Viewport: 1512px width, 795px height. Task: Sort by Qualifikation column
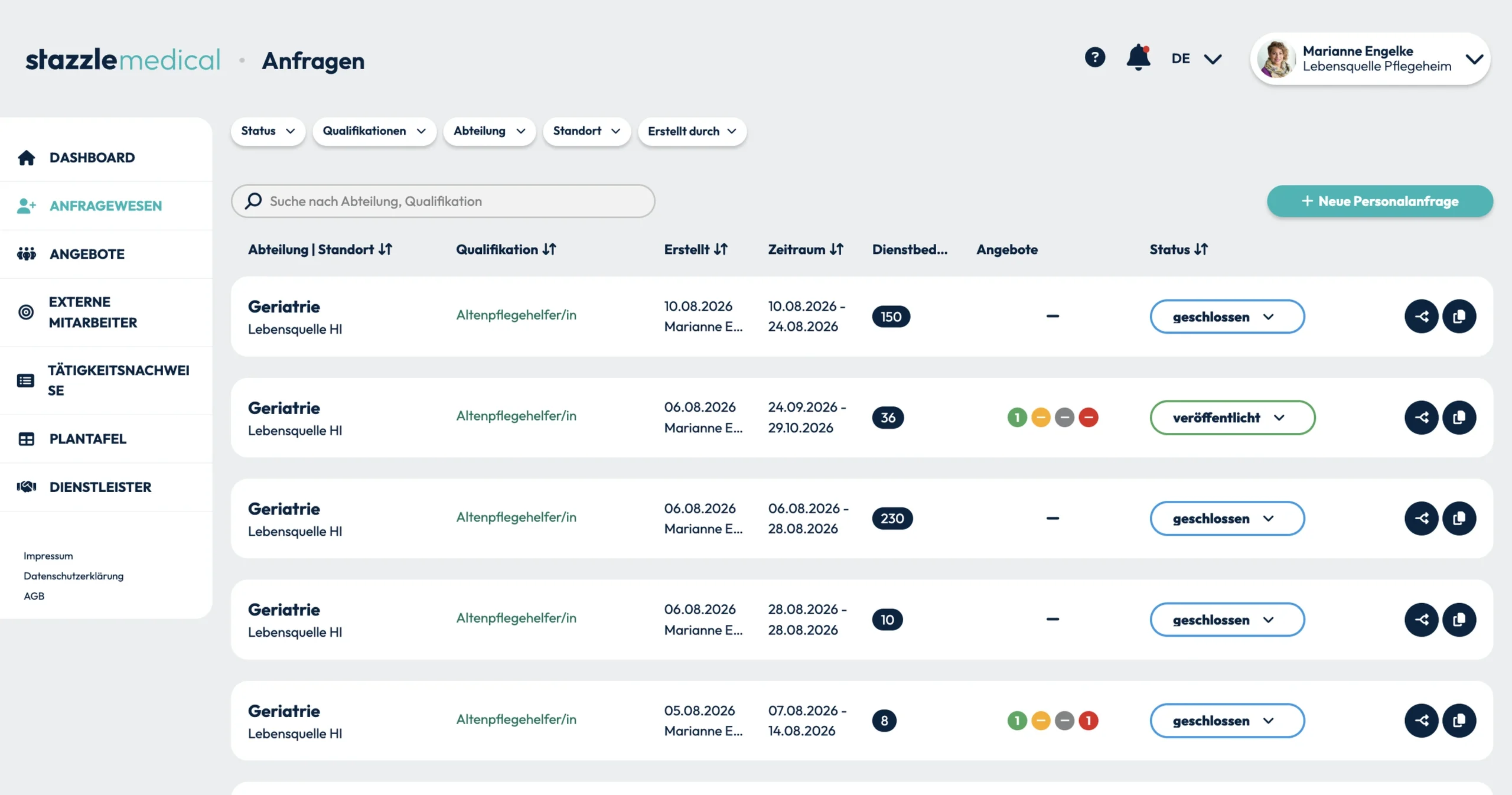[506, 249]
